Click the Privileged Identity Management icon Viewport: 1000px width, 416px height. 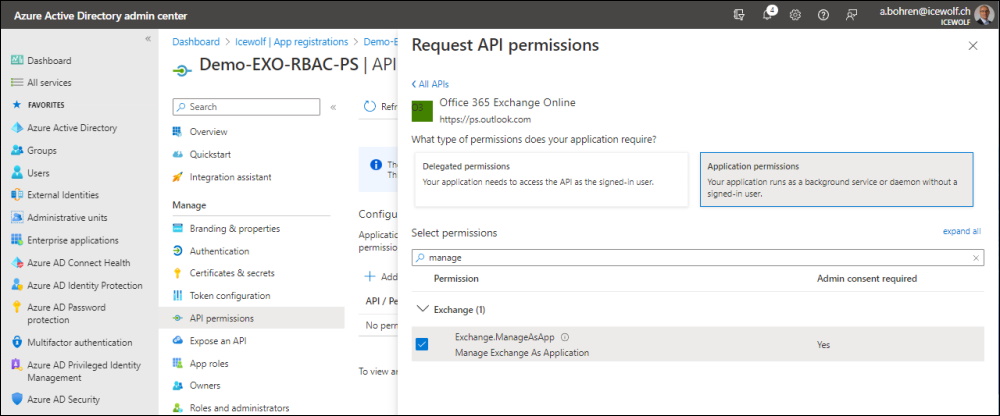pos(17,366)
